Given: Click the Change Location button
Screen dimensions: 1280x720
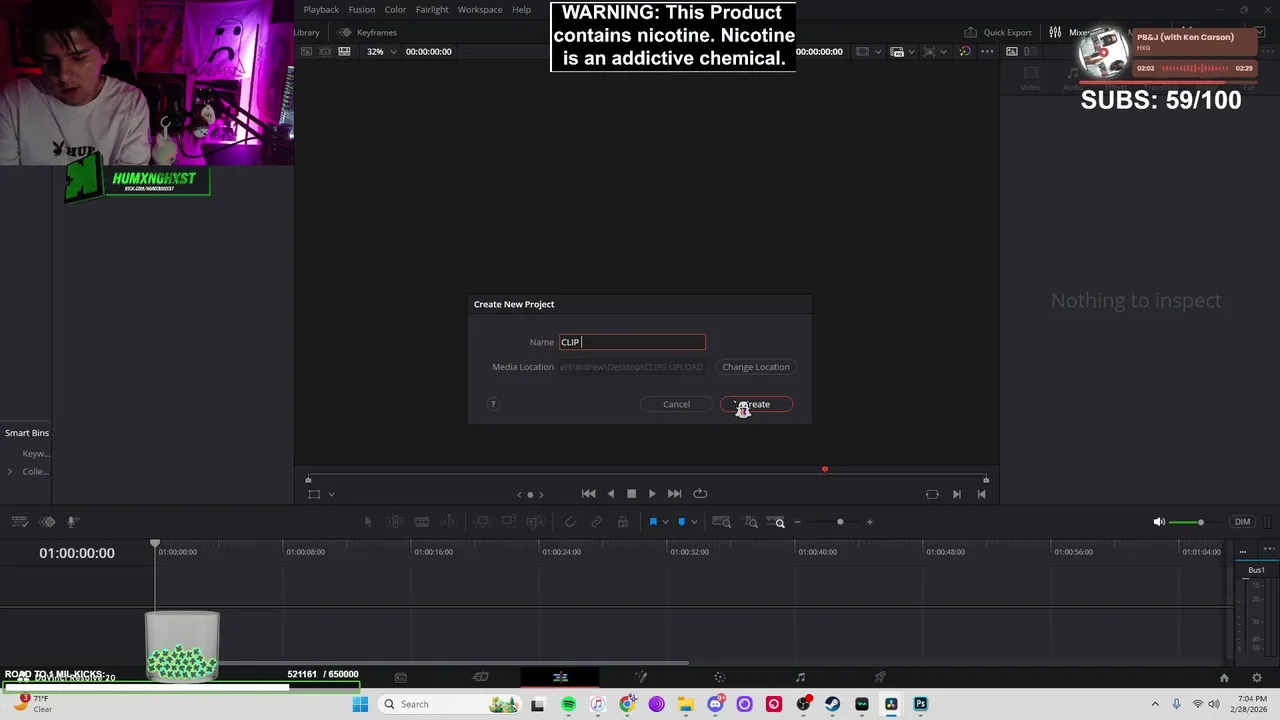Looking at the screenshot, I should coord(756,367).
